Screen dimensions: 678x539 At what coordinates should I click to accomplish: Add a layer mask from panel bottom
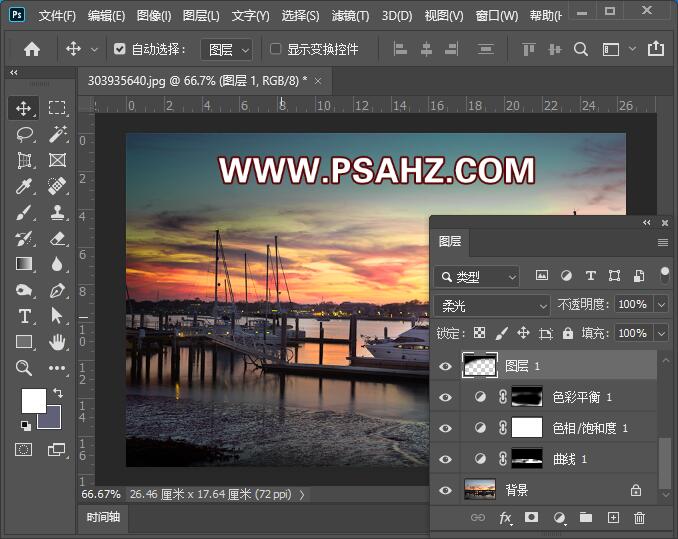pyautogui.click(x=531, y=517)
